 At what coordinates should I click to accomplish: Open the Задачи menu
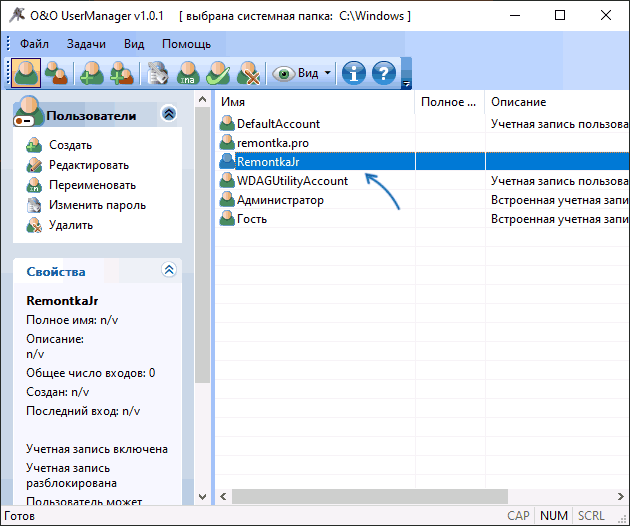(86, 44)
